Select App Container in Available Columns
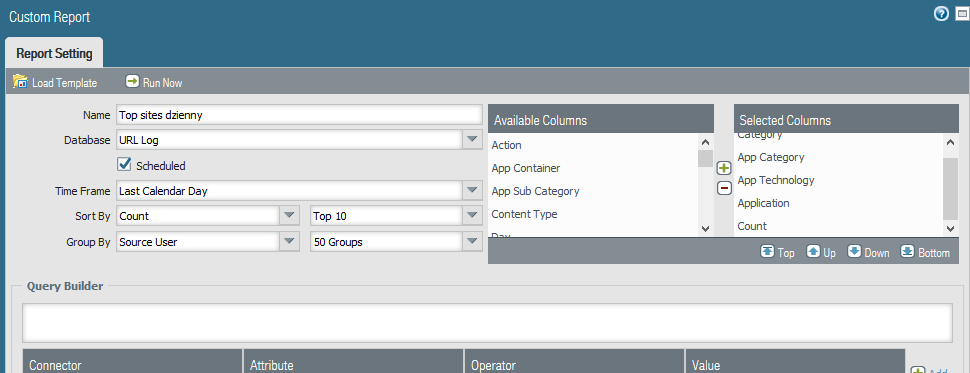The image size is (970, 373). click(525, 168)
